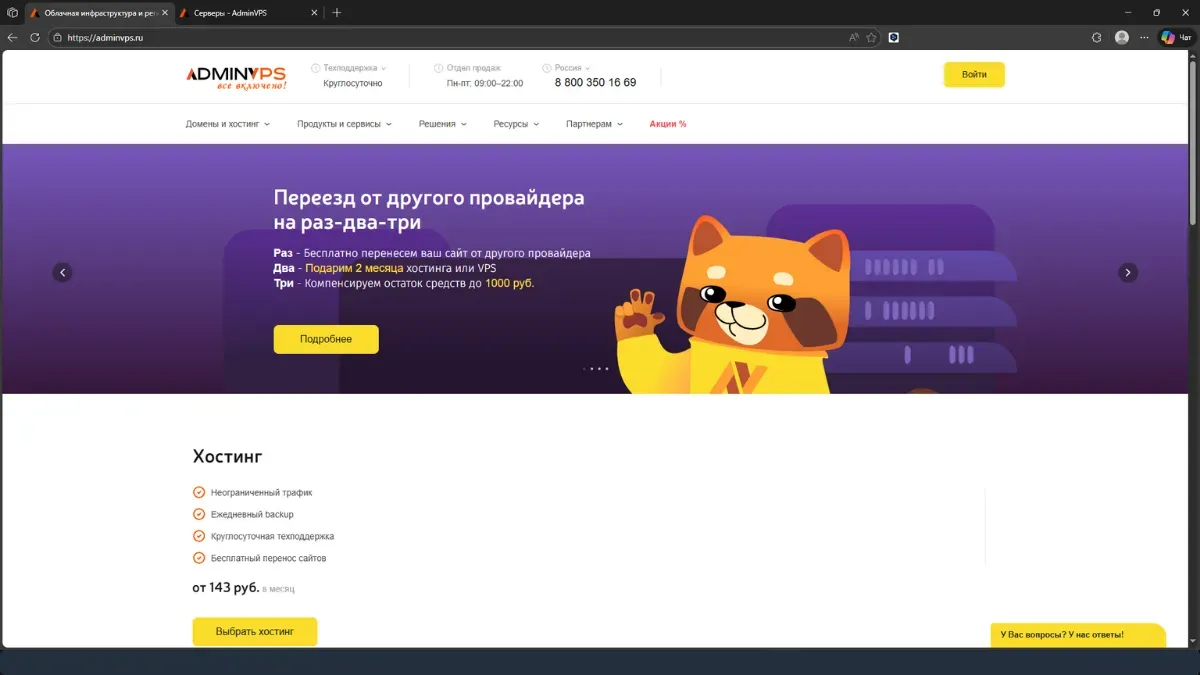Viewport: 1200px width, 675px height.
Task: Click the Пн-пт: 09:00–22:00 hours text
Action: point(485,83)
